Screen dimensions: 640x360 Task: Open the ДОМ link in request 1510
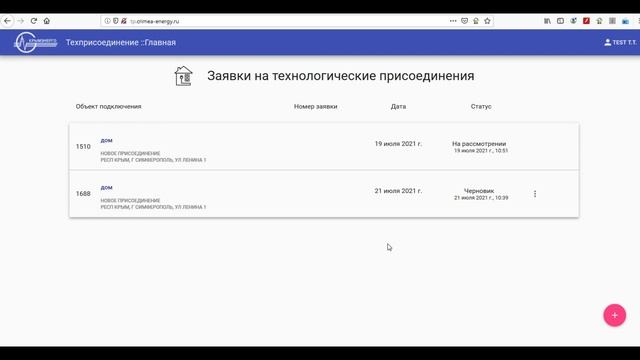click(107, 140)
